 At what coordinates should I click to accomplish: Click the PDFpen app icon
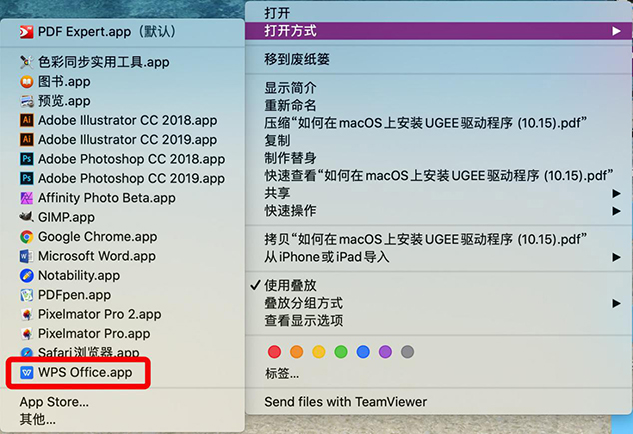click(x=27, y=295)
